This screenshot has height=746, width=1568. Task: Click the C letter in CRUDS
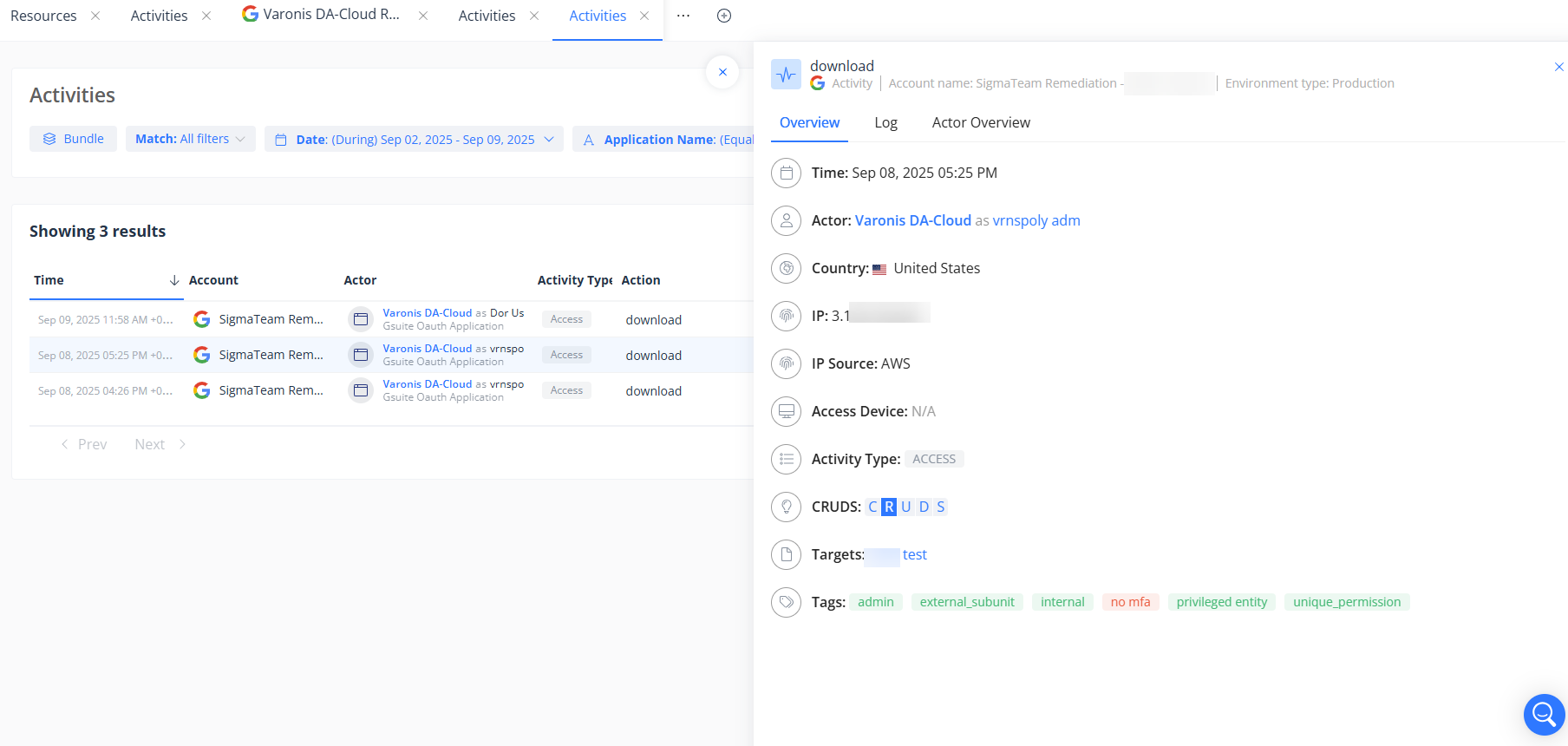tap(872, 507)
